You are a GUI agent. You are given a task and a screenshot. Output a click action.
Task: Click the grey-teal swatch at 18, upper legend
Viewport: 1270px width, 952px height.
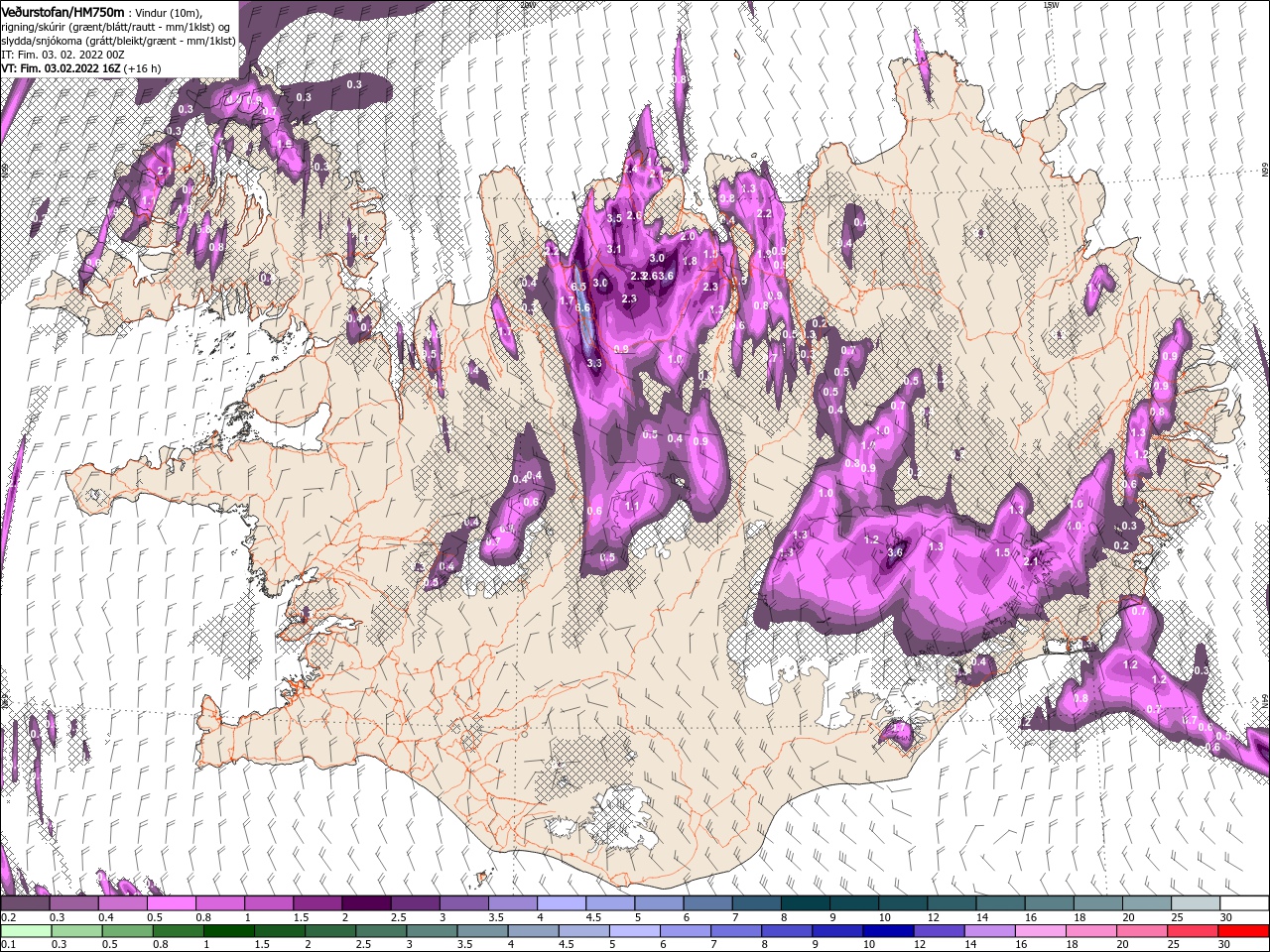pyautogui.click(x=1096, y=903)
